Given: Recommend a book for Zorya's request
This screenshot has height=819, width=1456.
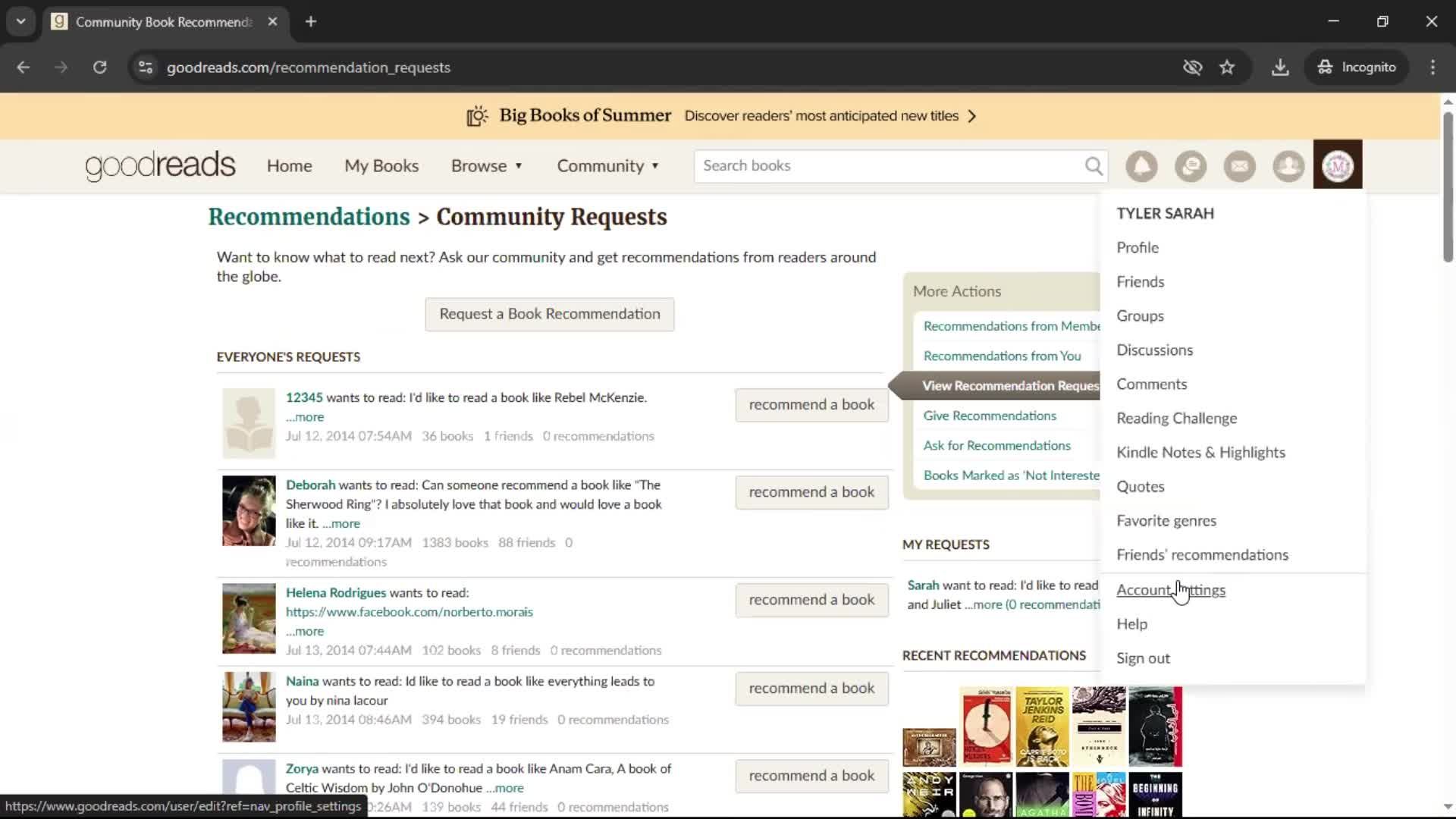Looking at the screenshot, I should click(x=811, y=776).
